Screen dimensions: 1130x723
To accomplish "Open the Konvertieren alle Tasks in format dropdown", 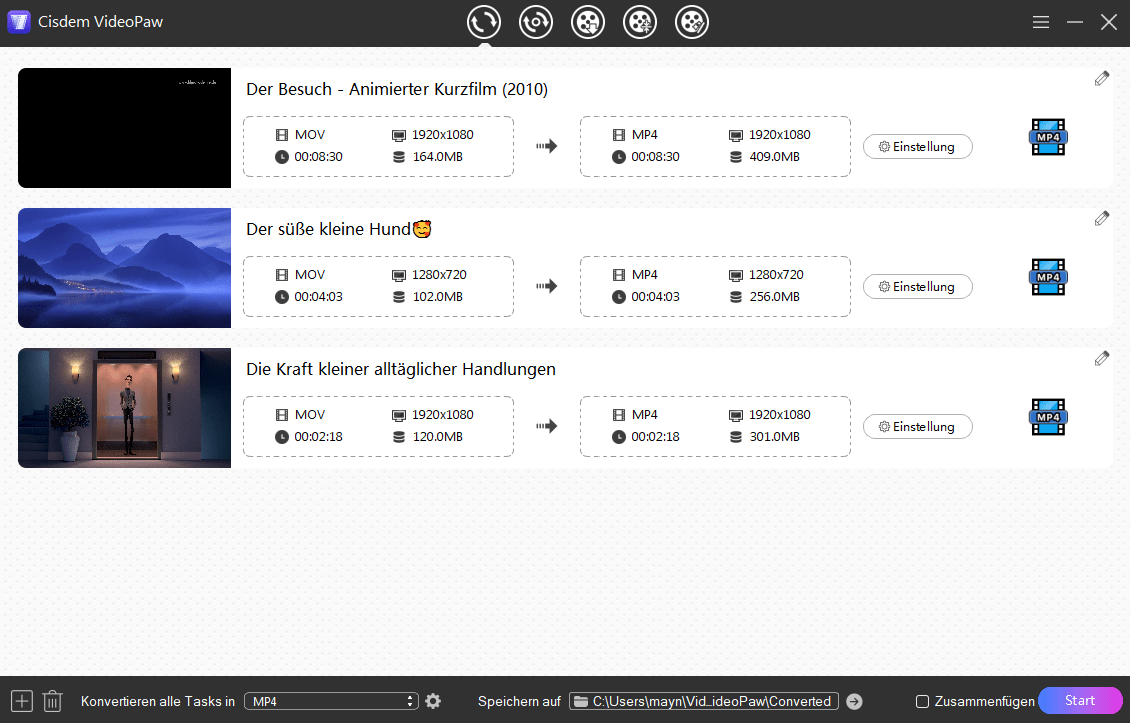I will 331,700.
